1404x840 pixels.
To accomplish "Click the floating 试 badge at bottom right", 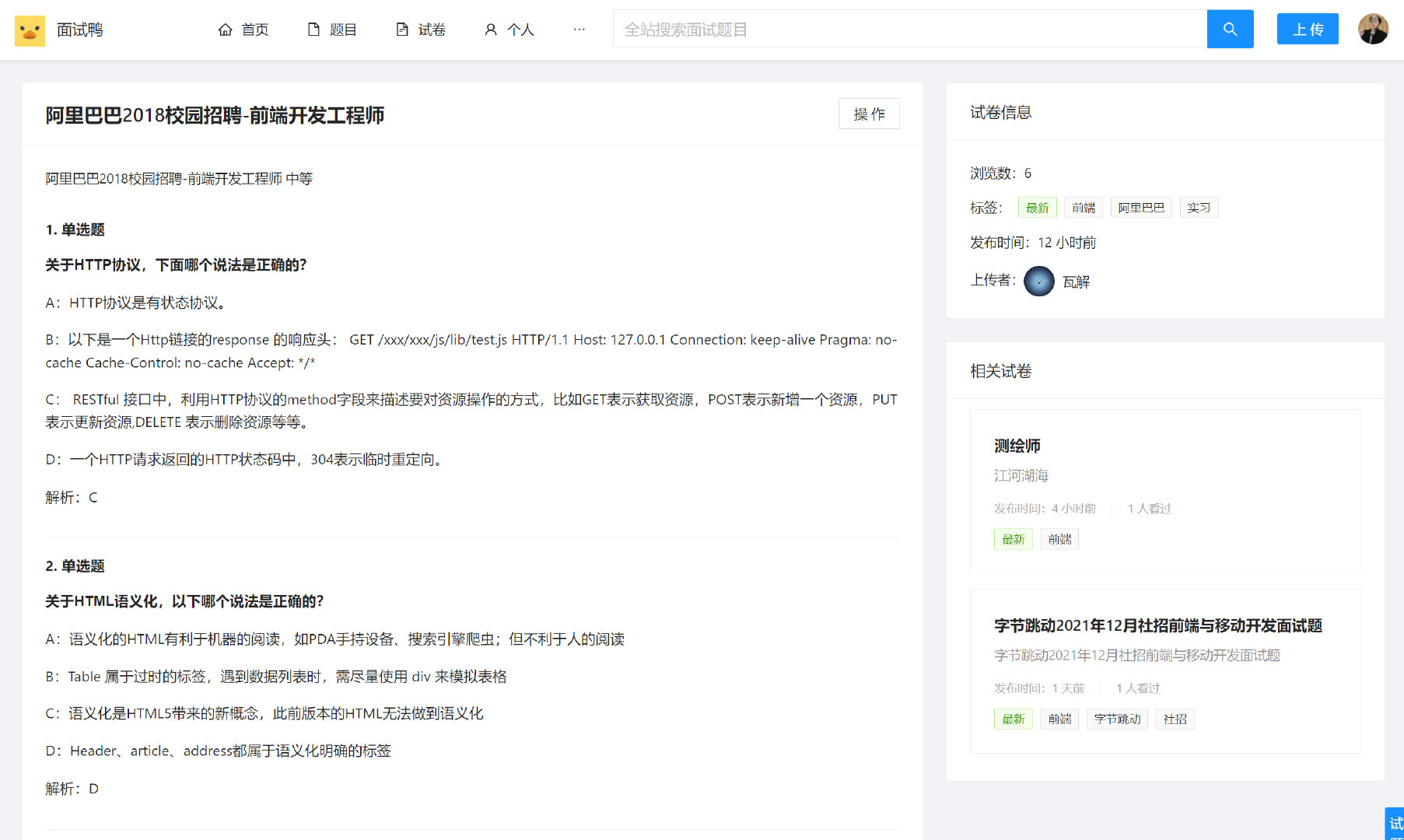I will pyautogui.click(x=1394, y=823).
